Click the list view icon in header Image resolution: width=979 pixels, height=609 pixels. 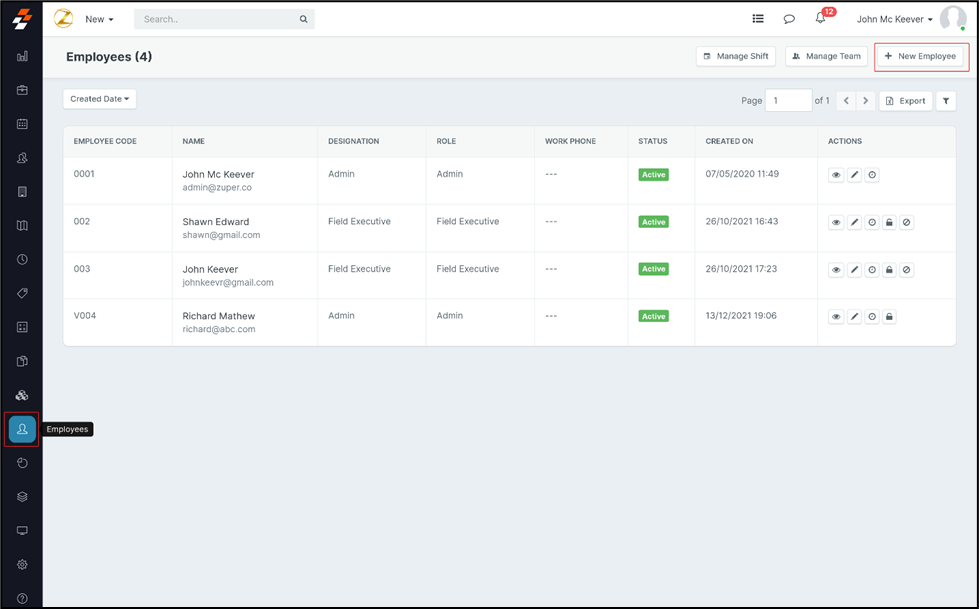point(758,19)
